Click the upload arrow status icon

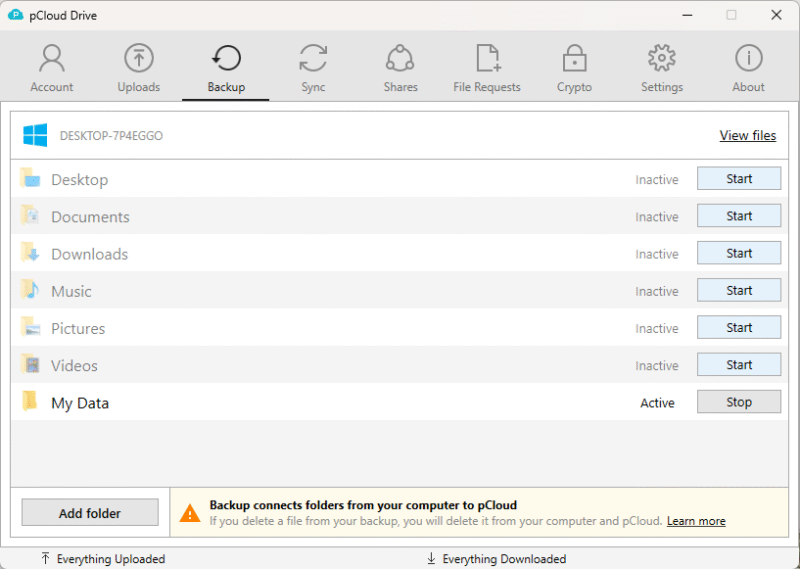pyautogui.click(x=45, y=558)
